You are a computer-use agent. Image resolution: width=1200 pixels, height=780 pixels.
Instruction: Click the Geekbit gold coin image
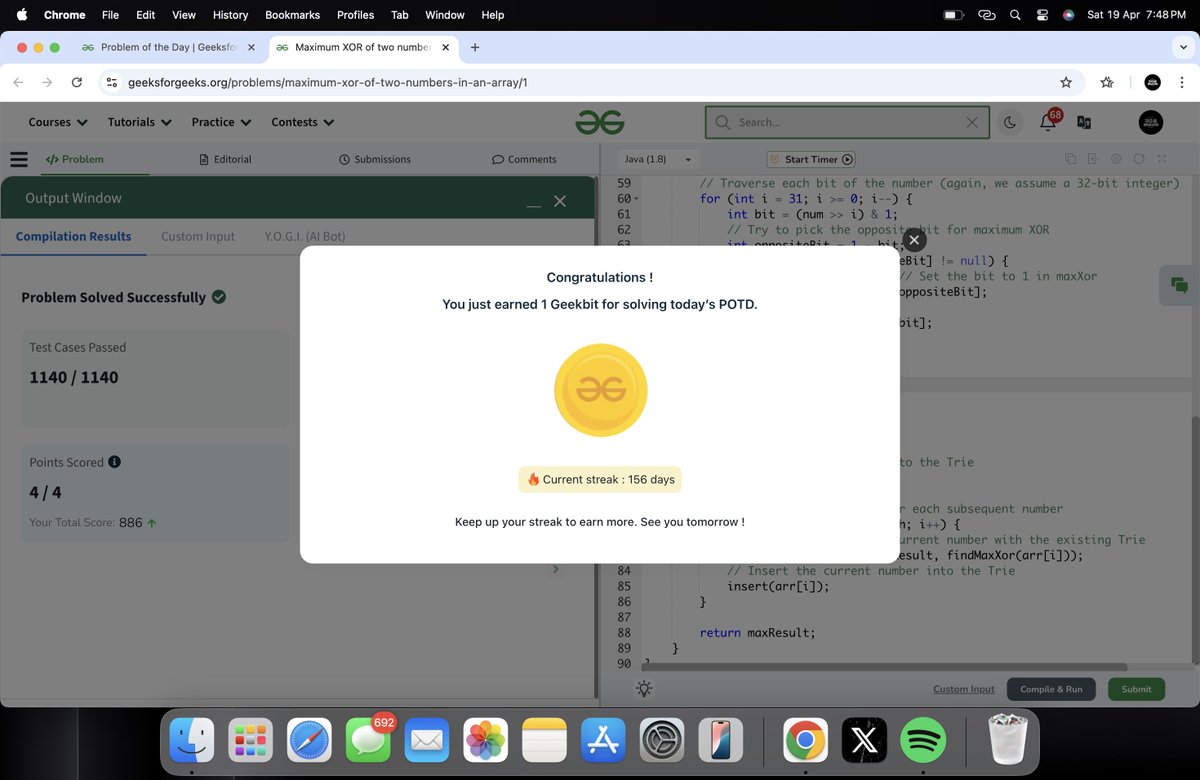[601, 390]
